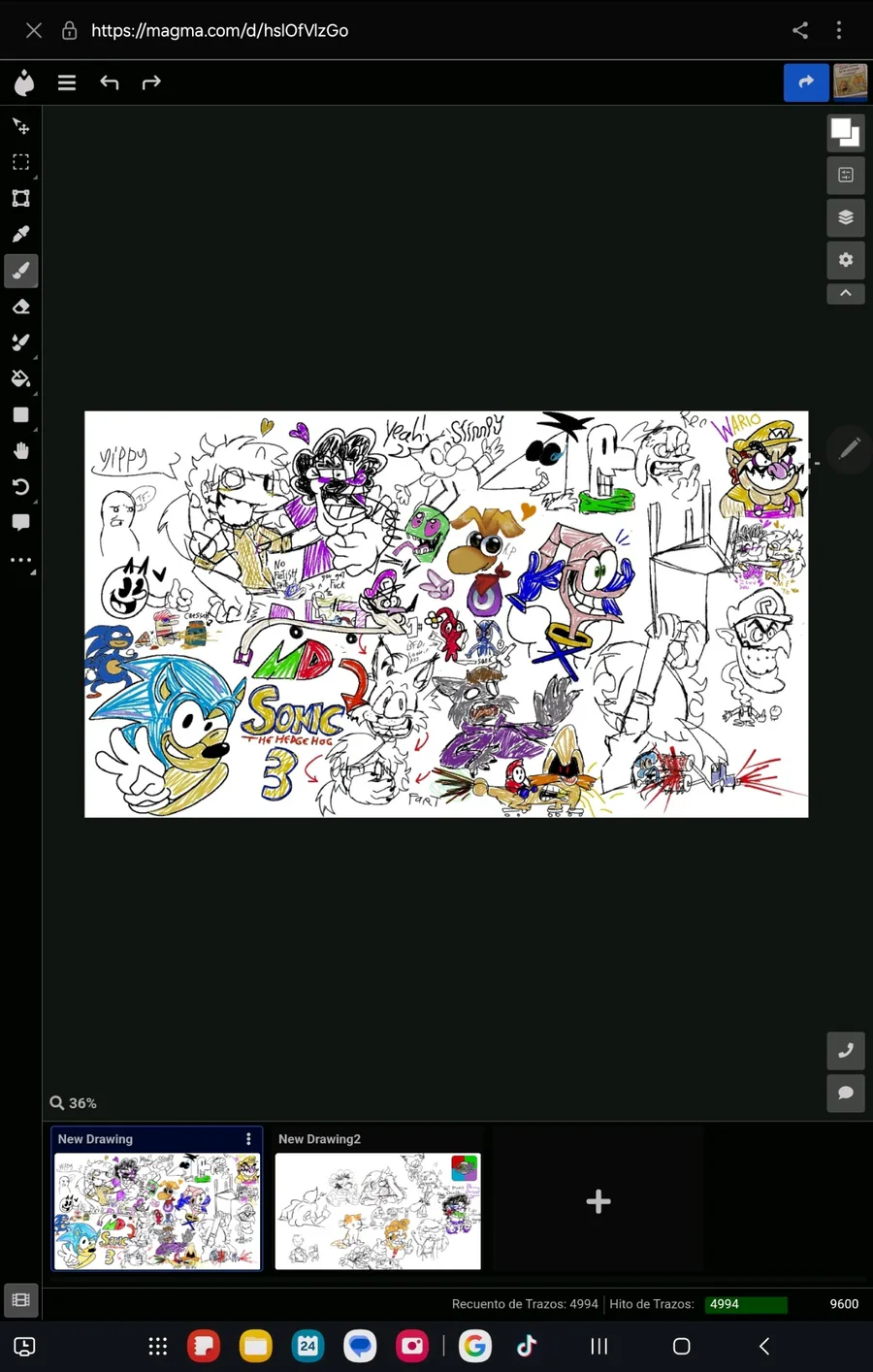The height and width of the screenshot is (1372, 873).
Task: Click the round pencil cursor button
Action: pyautogui.click(x=849, y=448)
